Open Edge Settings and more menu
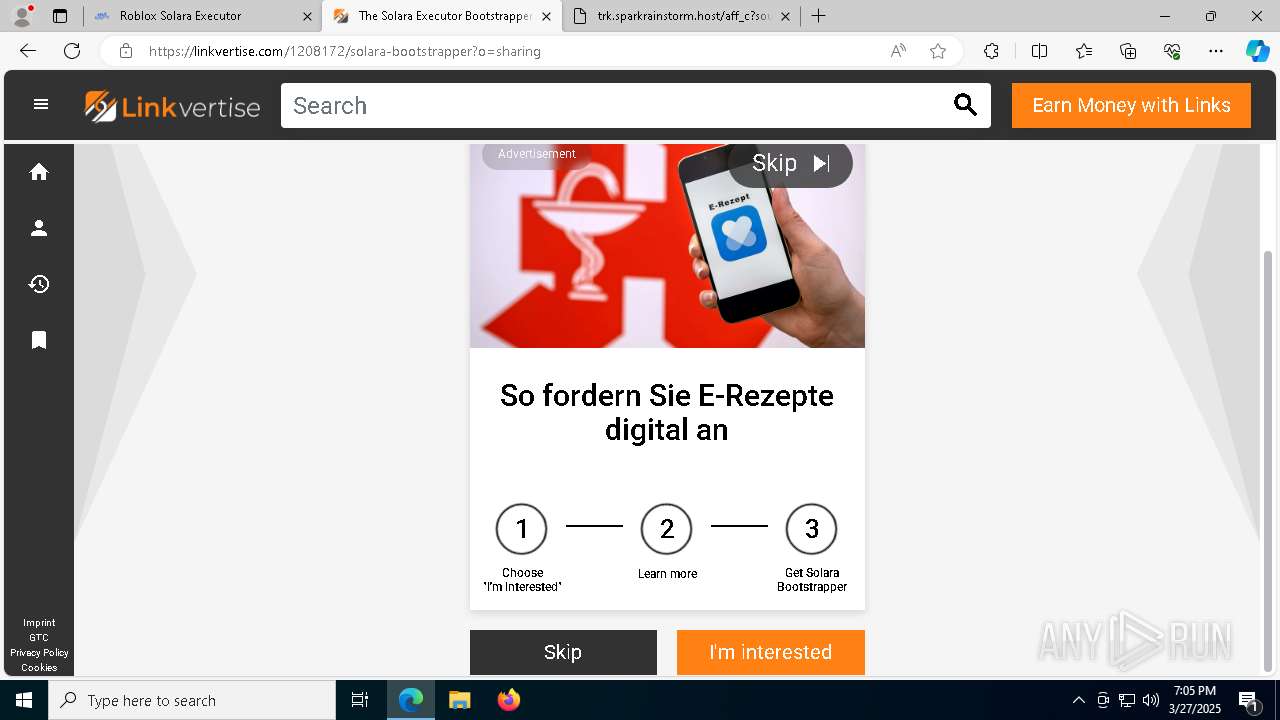 tap(1216, 51)
